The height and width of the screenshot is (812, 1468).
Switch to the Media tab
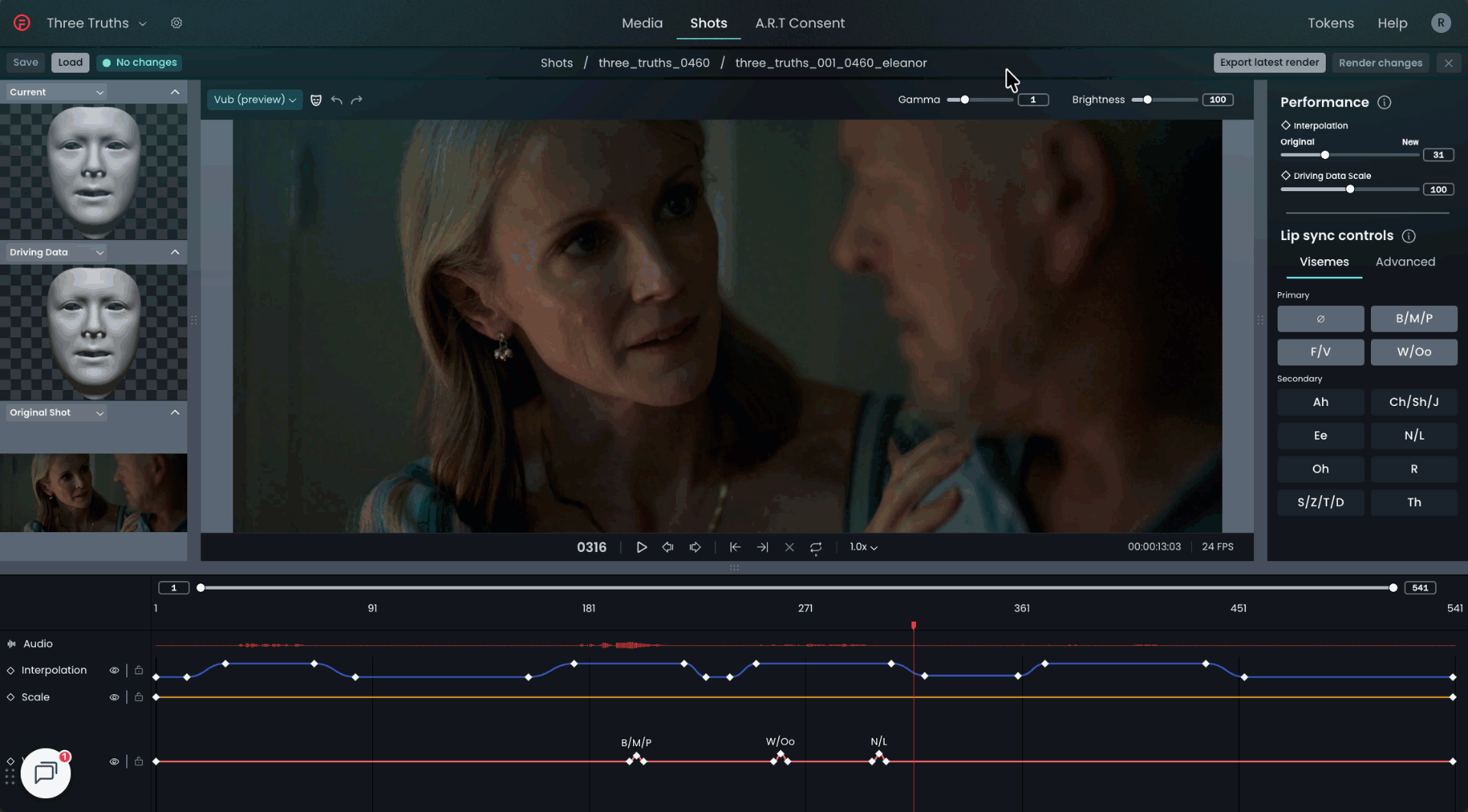pyautogui.click(x=641, y=23)
